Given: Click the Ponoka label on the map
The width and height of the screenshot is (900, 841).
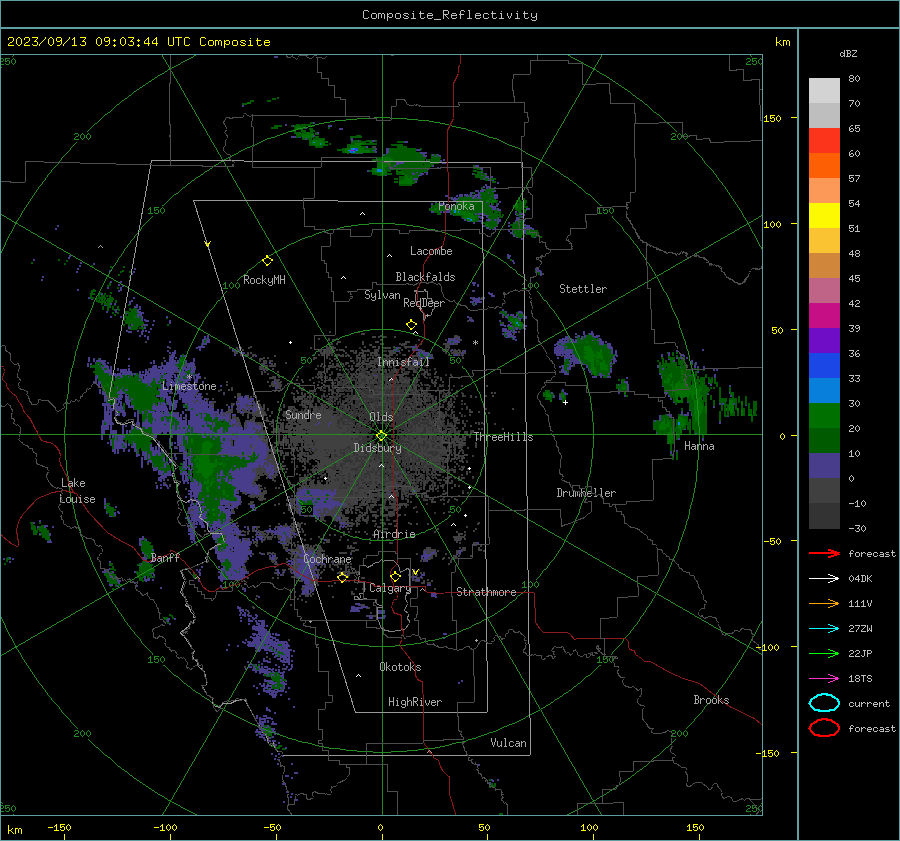Looking at the screenshot, I should (456, 206).
